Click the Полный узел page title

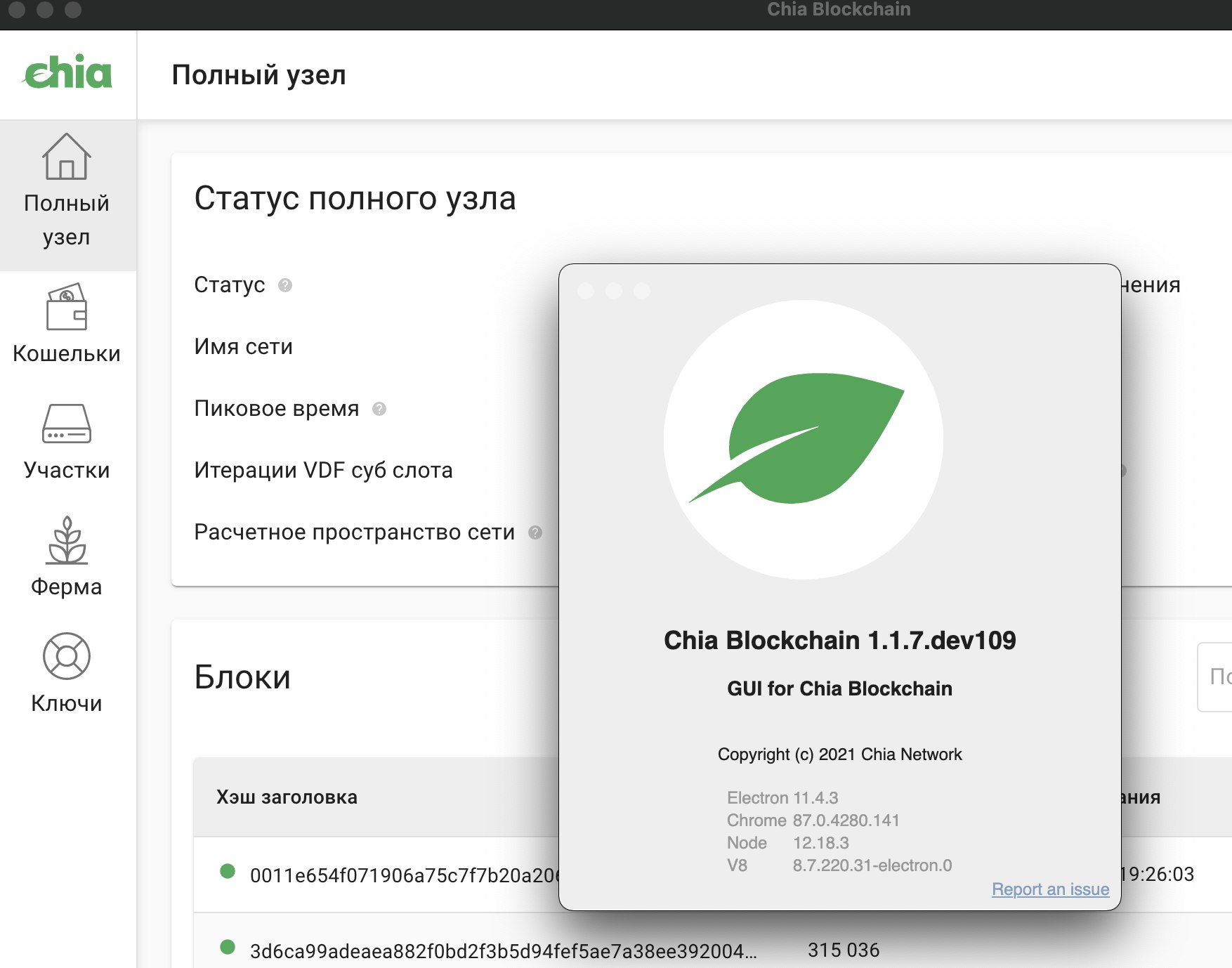tap(259, 75)
